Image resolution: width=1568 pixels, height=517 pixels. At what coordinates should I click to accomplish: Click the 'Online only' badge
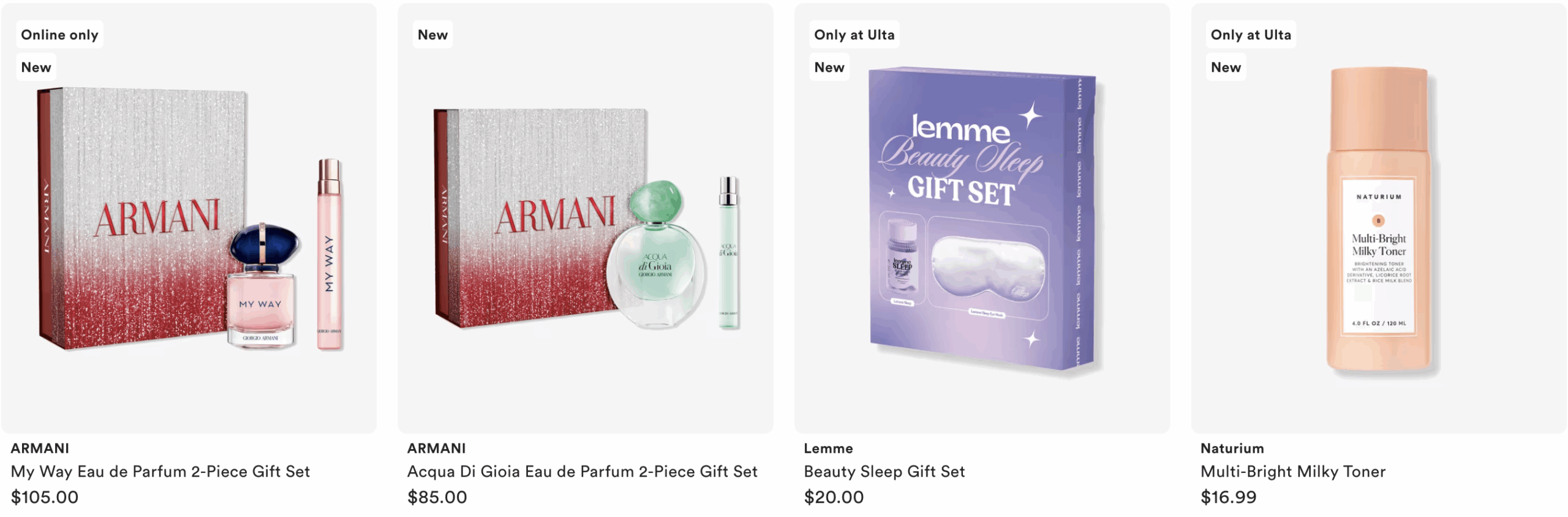click(59, 35)
